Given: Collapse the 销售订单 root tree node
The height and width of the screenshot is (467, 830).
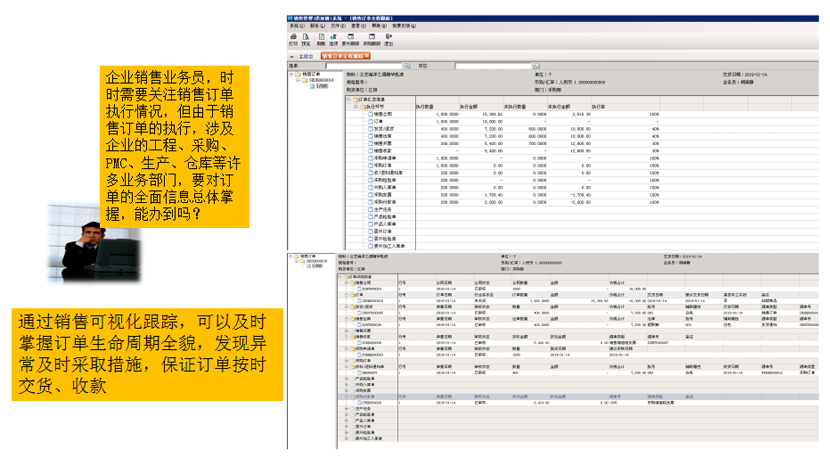Looking at the screenshot, I should pos(292,74).
